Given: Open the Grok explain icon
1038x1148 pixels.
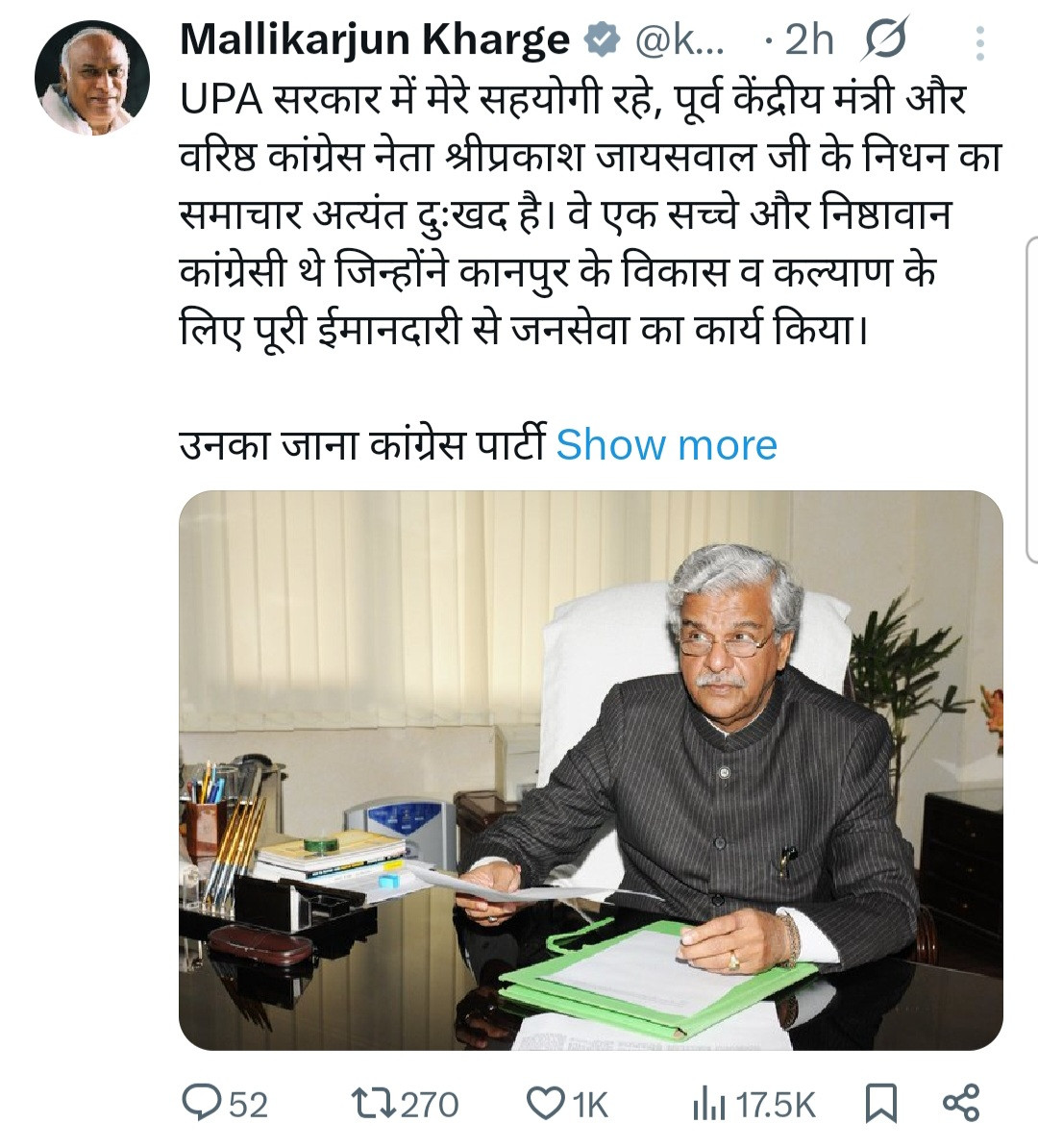Looking at the screenshot, I should (884, 38).
